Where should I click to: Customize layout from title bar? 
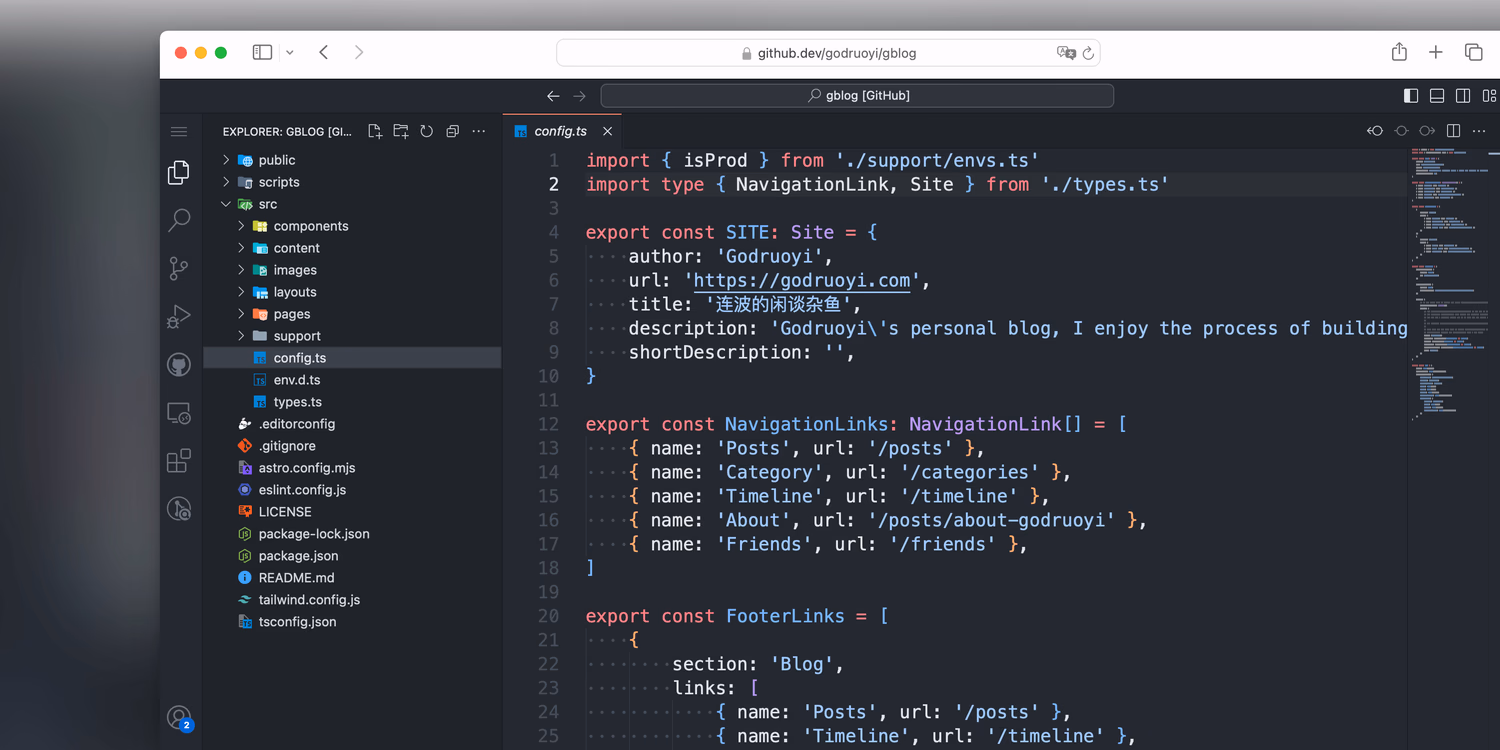tap(1489, 96)
